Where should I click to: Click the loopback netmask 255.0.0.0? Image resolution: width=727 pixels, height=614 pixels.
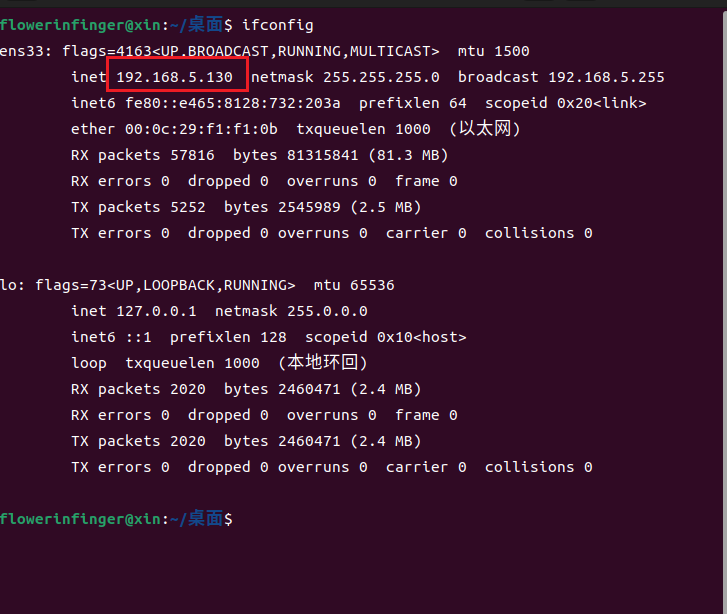tap(327, 311)
